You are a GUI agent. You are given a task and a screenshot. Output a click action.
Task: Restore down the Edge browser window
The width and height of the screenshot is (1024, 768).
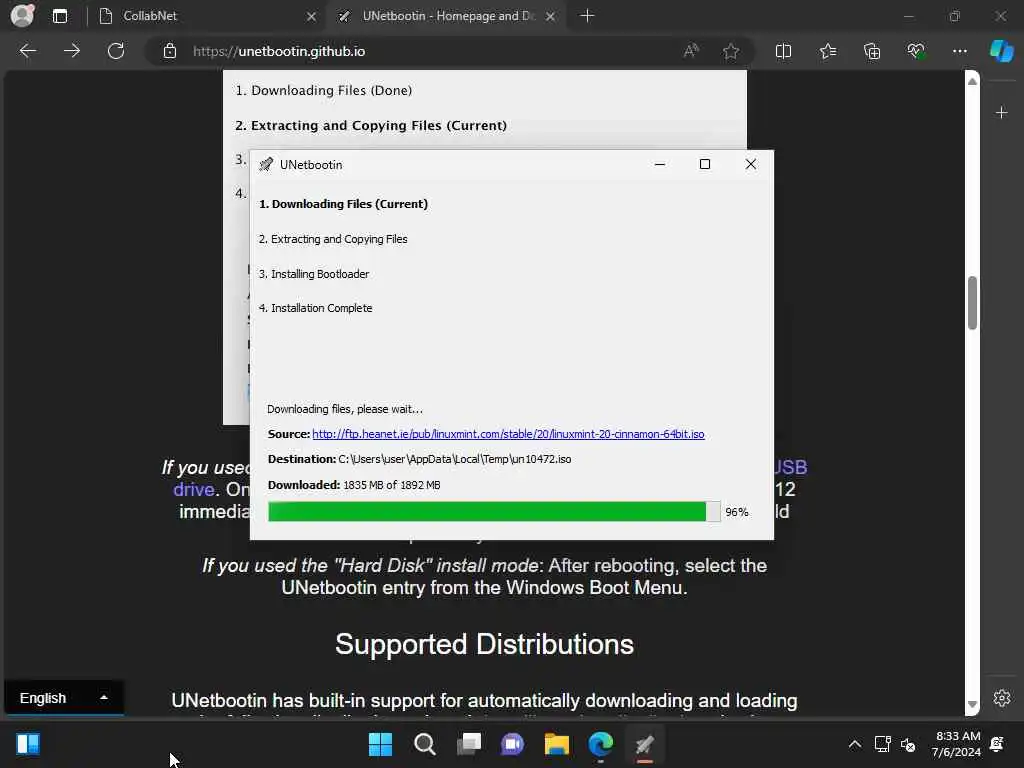point(955,16)
